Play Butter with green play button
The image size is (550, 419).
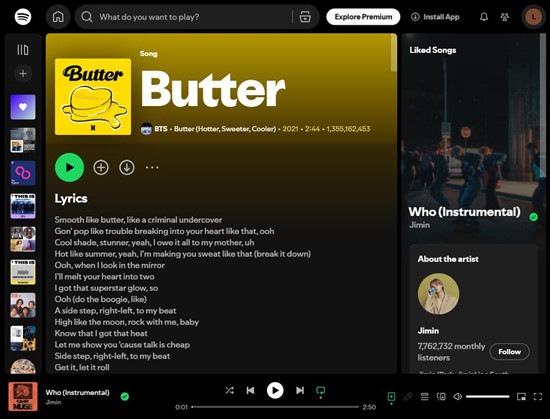(69, 167)
